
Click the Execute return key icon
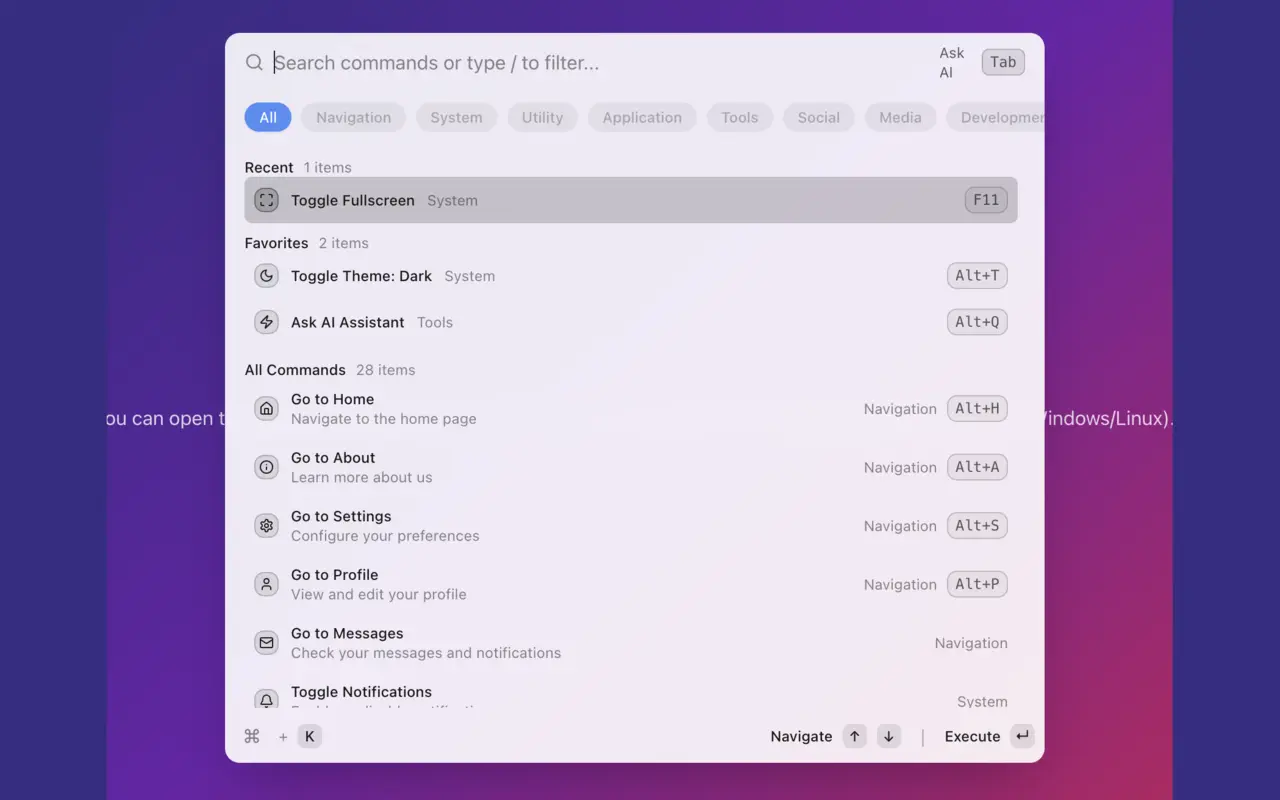(x=1022, y=737)
